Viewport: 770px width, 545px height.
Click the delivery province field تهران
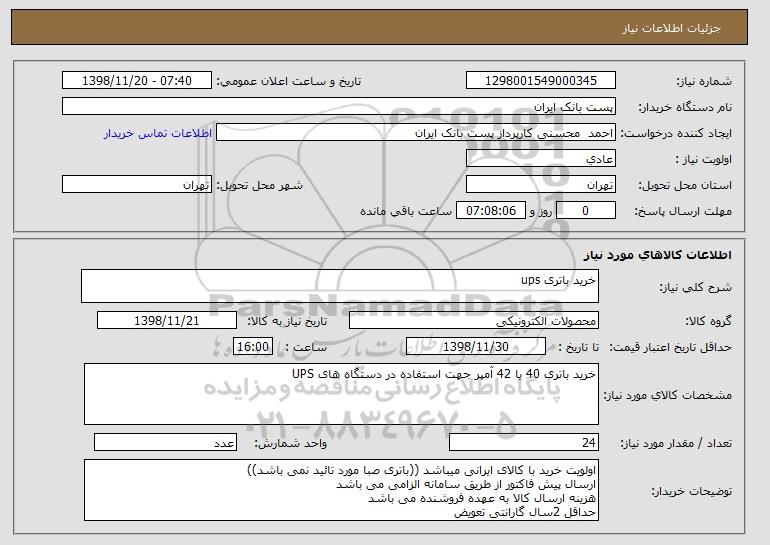click(541, 185)
